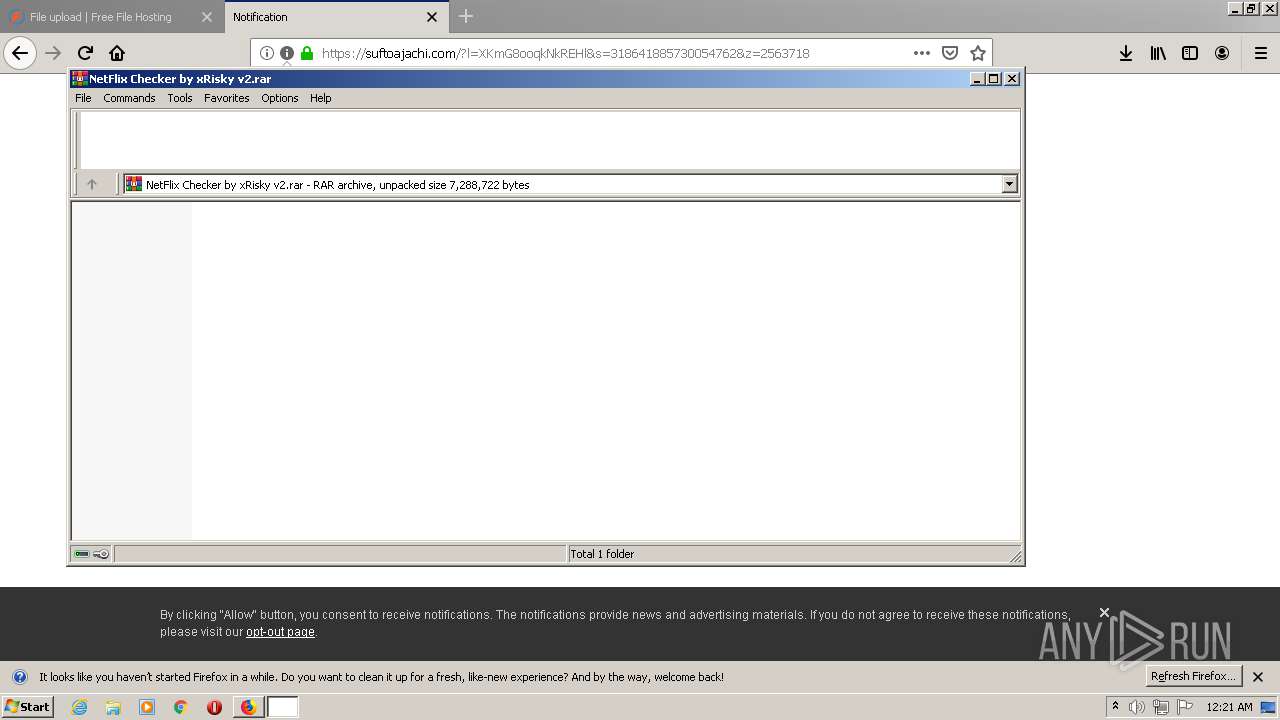Reload the current page
The width and height of the screenshot is (1280, 720).
pos(85,53)
